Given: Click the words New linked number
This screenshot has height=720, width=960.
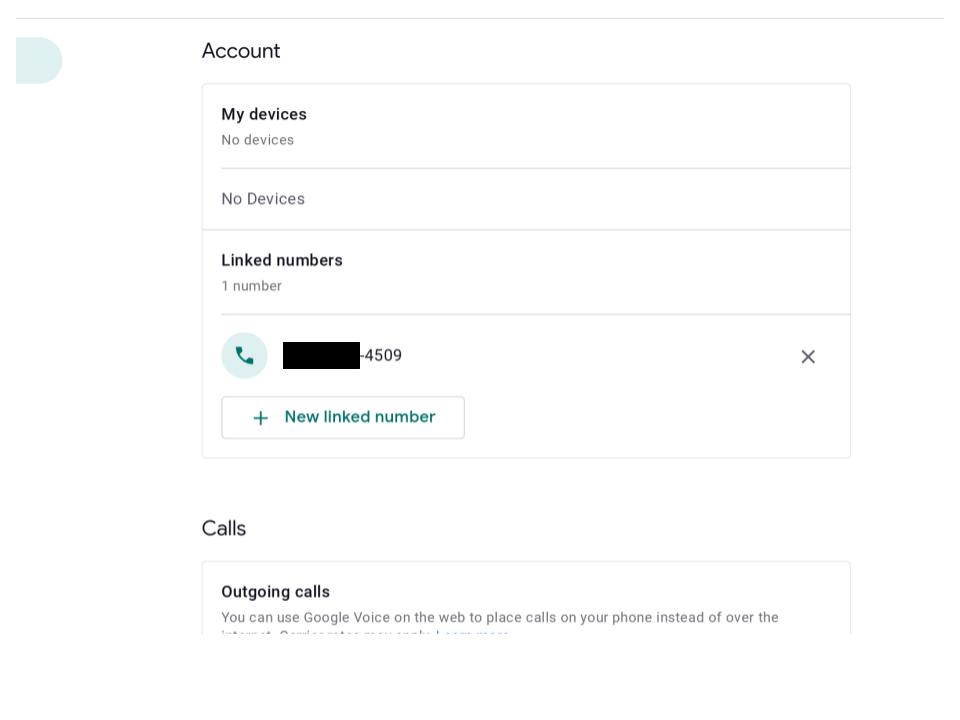Looking at the screenshot, I should click(x=360, y=417).
